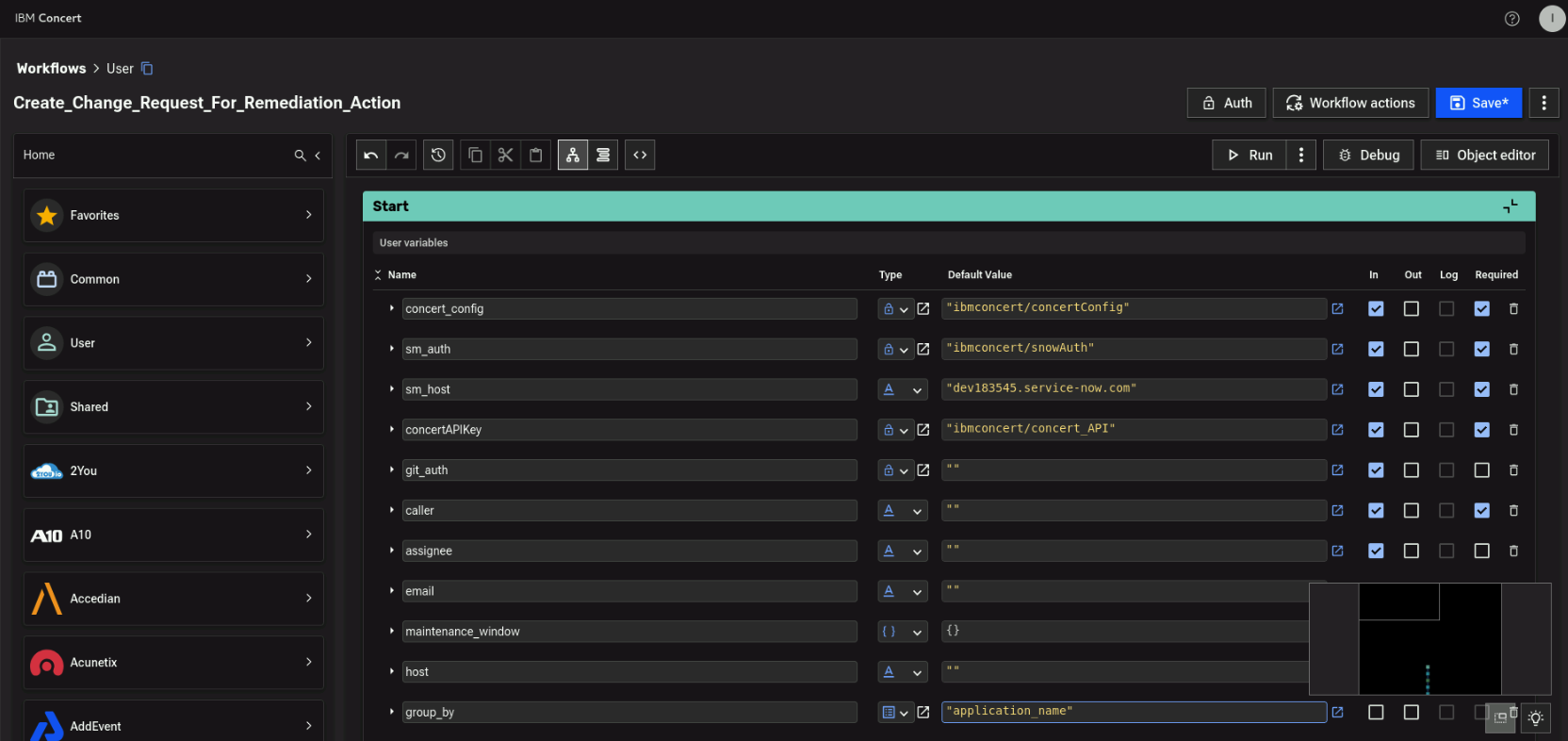
Task: Undo the last workflow edit
Action: (371, 155)
